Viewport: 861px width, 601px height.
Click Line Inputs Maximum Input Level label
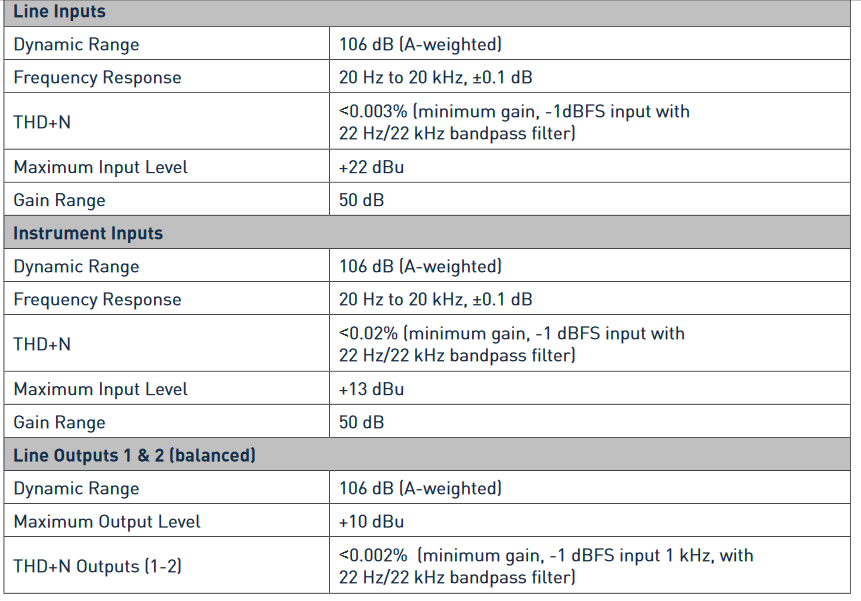tap(100, 167)
